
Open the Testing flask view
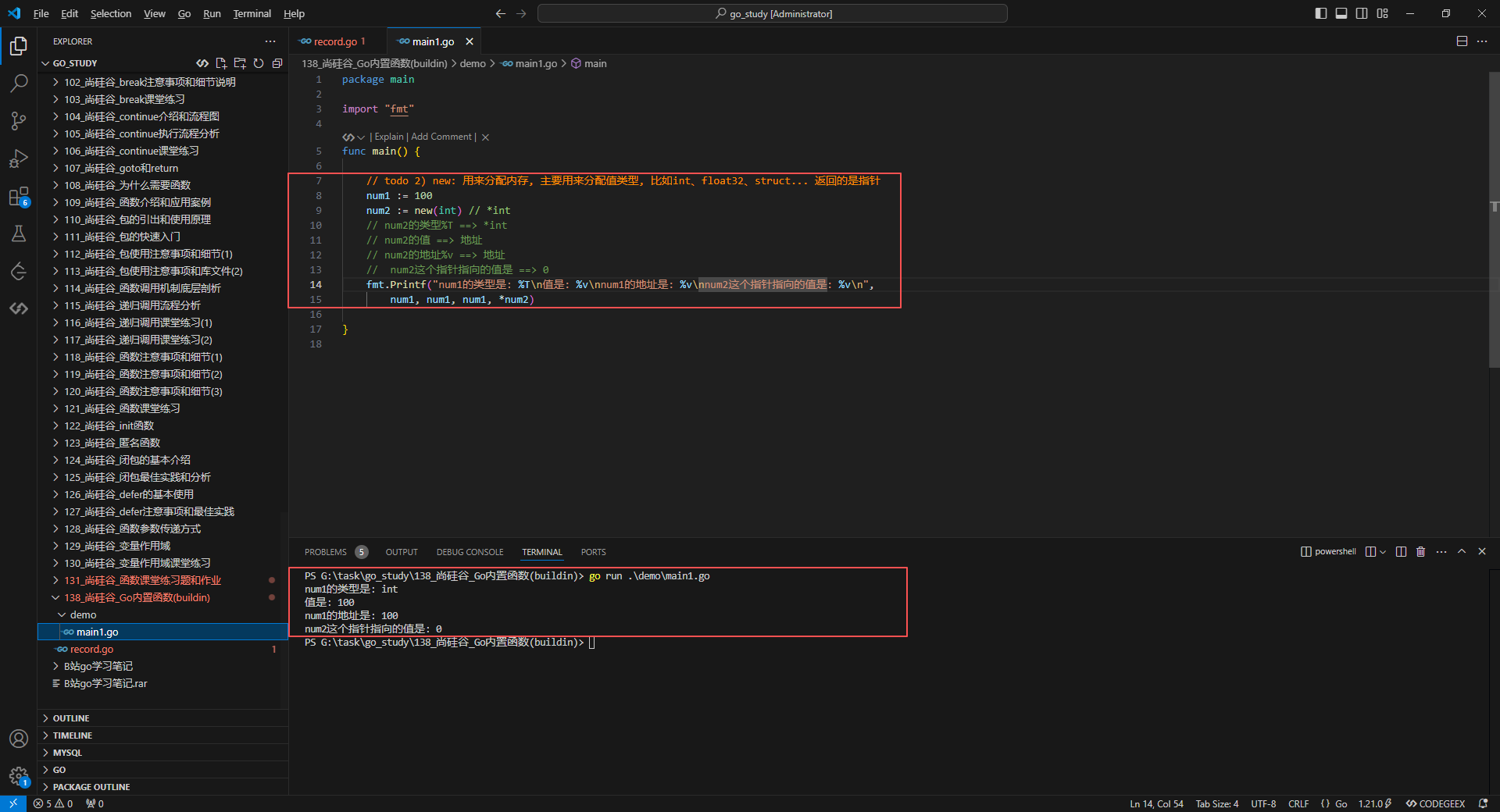click(19, 233)
